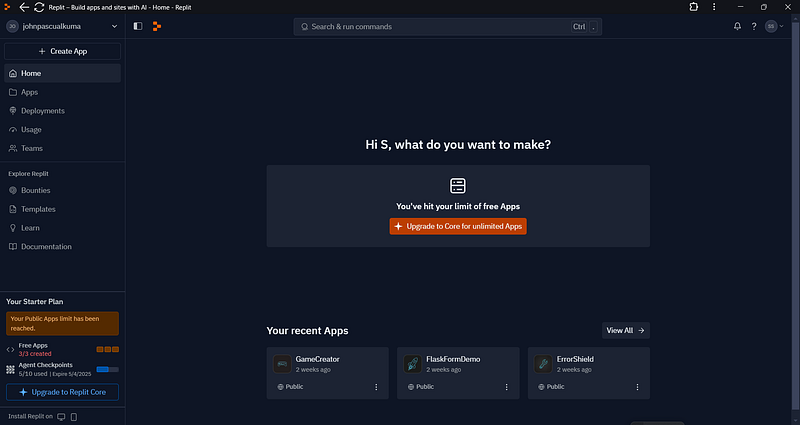Click Upgrade to Core for unlimited Apps
Screen dimensions: 800x425
(x=458, y=226)
